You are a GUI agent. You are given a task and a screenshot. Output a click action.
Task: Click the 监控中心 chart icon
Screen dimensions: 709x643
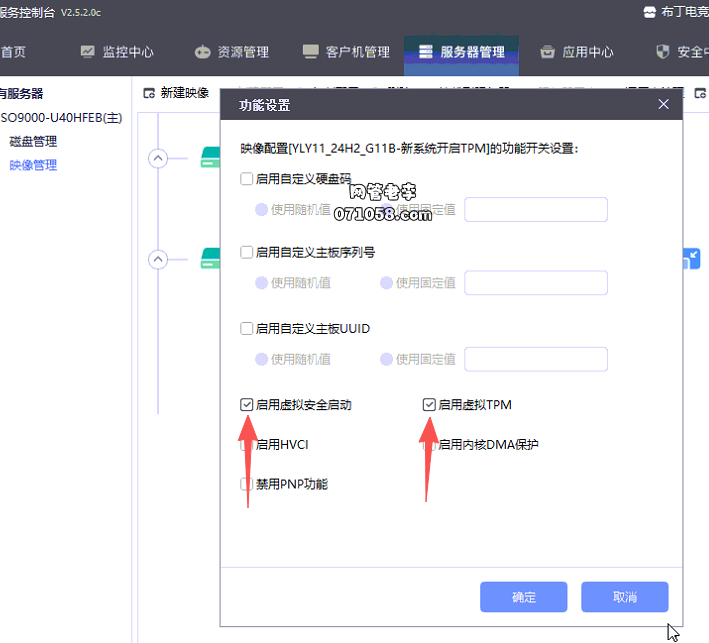point(87,52)
